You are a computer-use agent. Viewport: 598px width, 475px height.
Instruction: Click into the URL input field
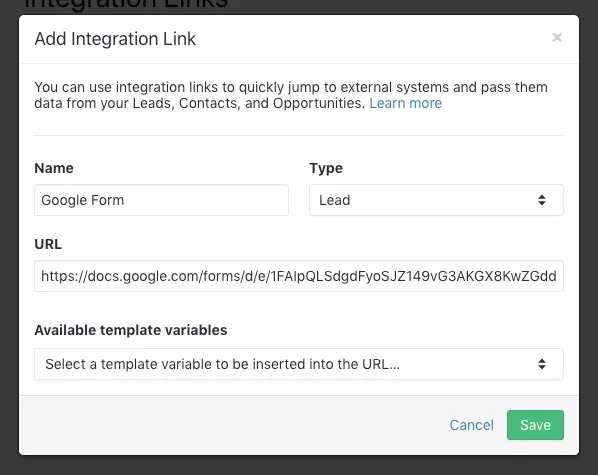(299, 276)
